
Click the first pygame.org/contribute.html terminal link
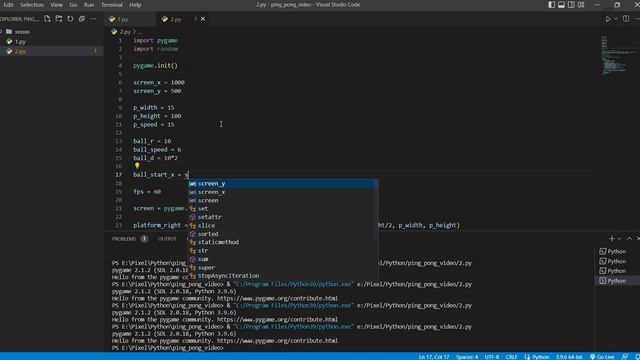pos(277,298)
